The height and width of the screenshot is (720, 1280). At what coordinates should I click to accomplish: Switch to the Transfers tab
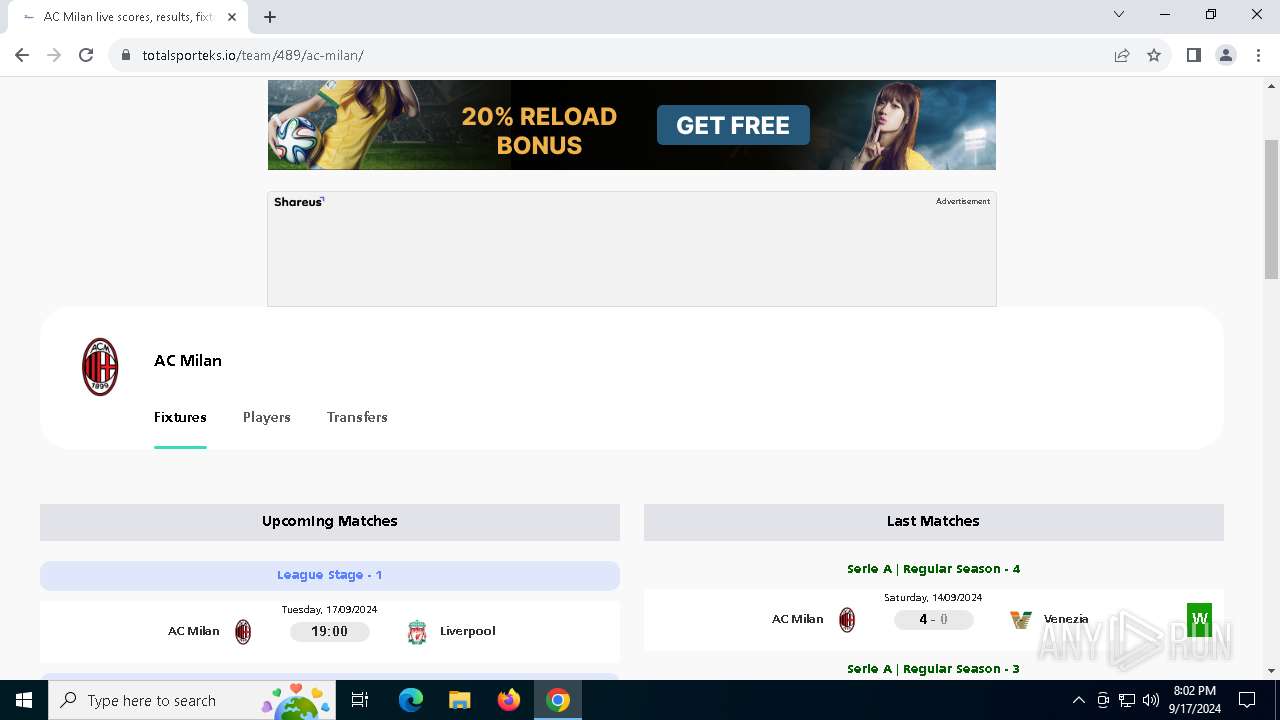(x=357, y=417)
